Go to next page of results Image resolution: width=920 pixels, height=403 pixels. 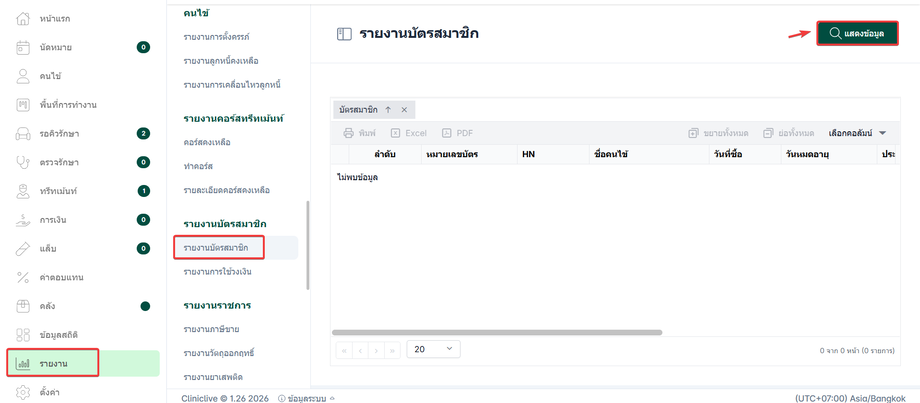tap(376, 350)
